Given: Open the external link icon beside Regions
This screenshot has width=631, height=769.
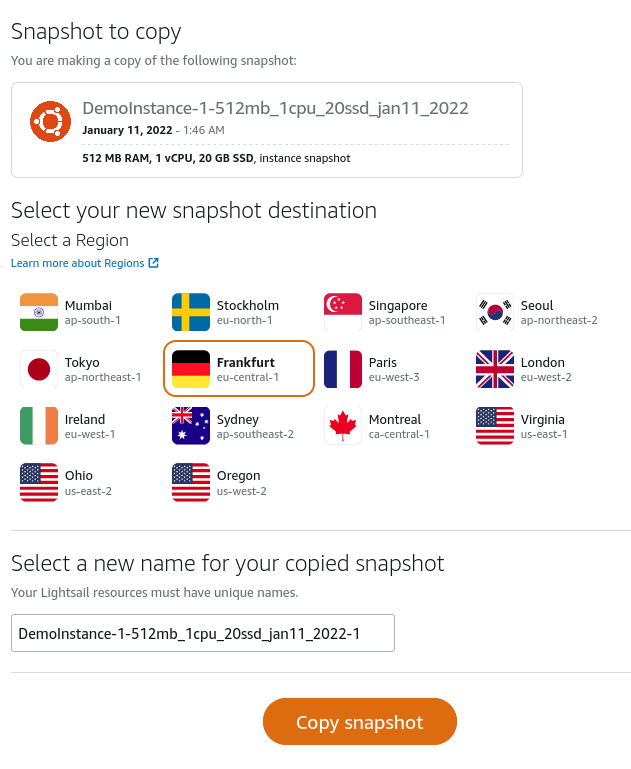Looking at the screenshot, I should click(x=153, y=263).
